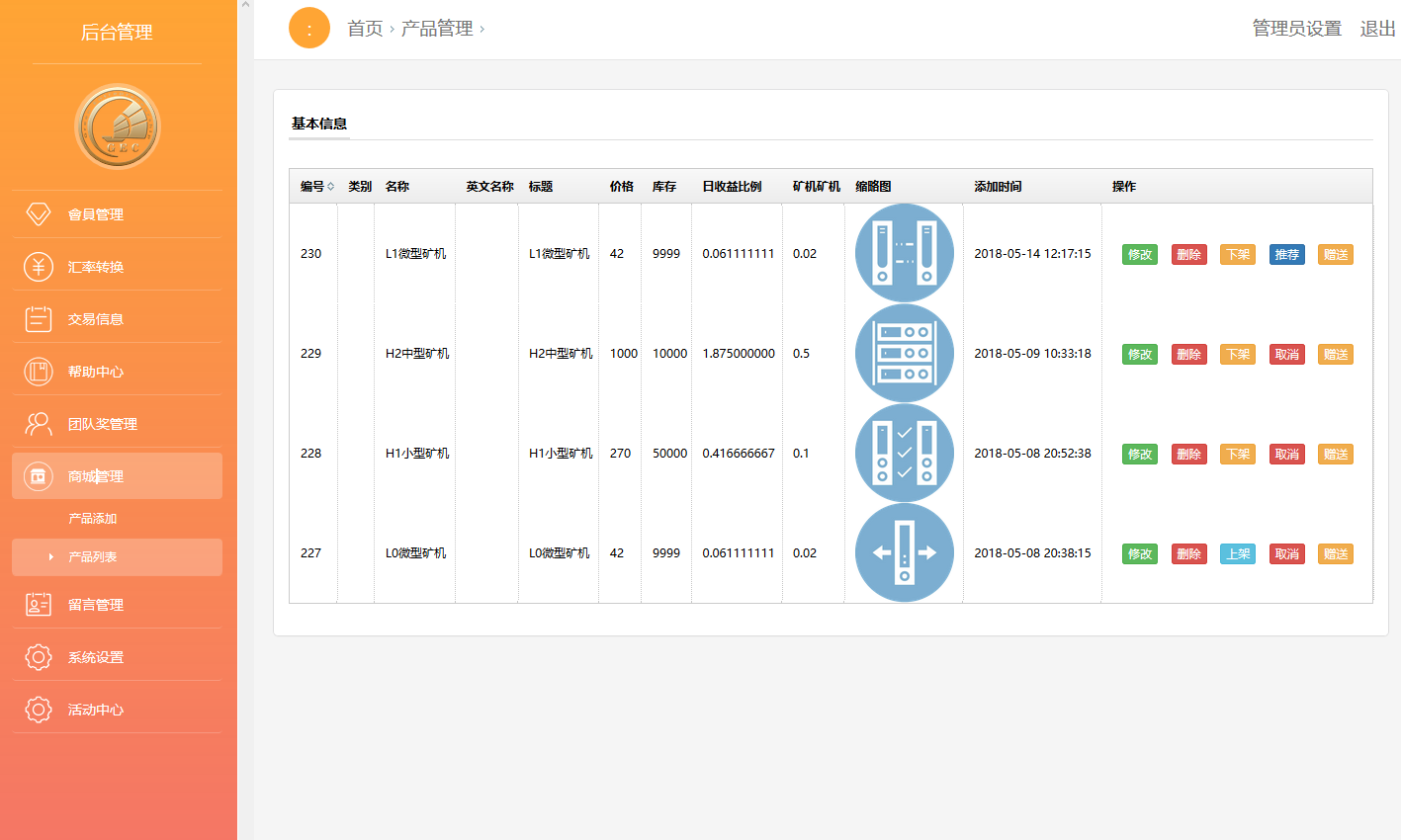This screenshot has width=1401, height=840.
Task: Click the diamond icon beside 會員管理
Action: (38, 214)
